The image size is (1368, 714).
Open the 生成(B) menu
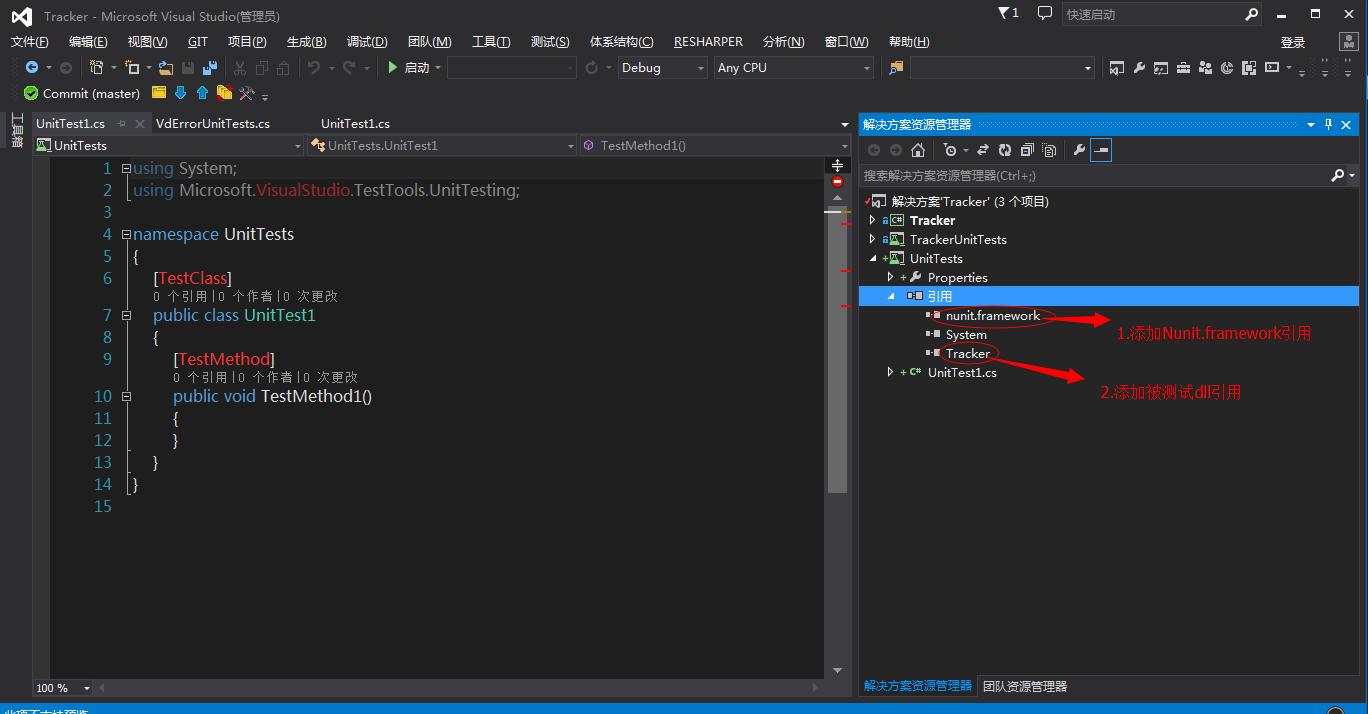click(x=307, y=42)
